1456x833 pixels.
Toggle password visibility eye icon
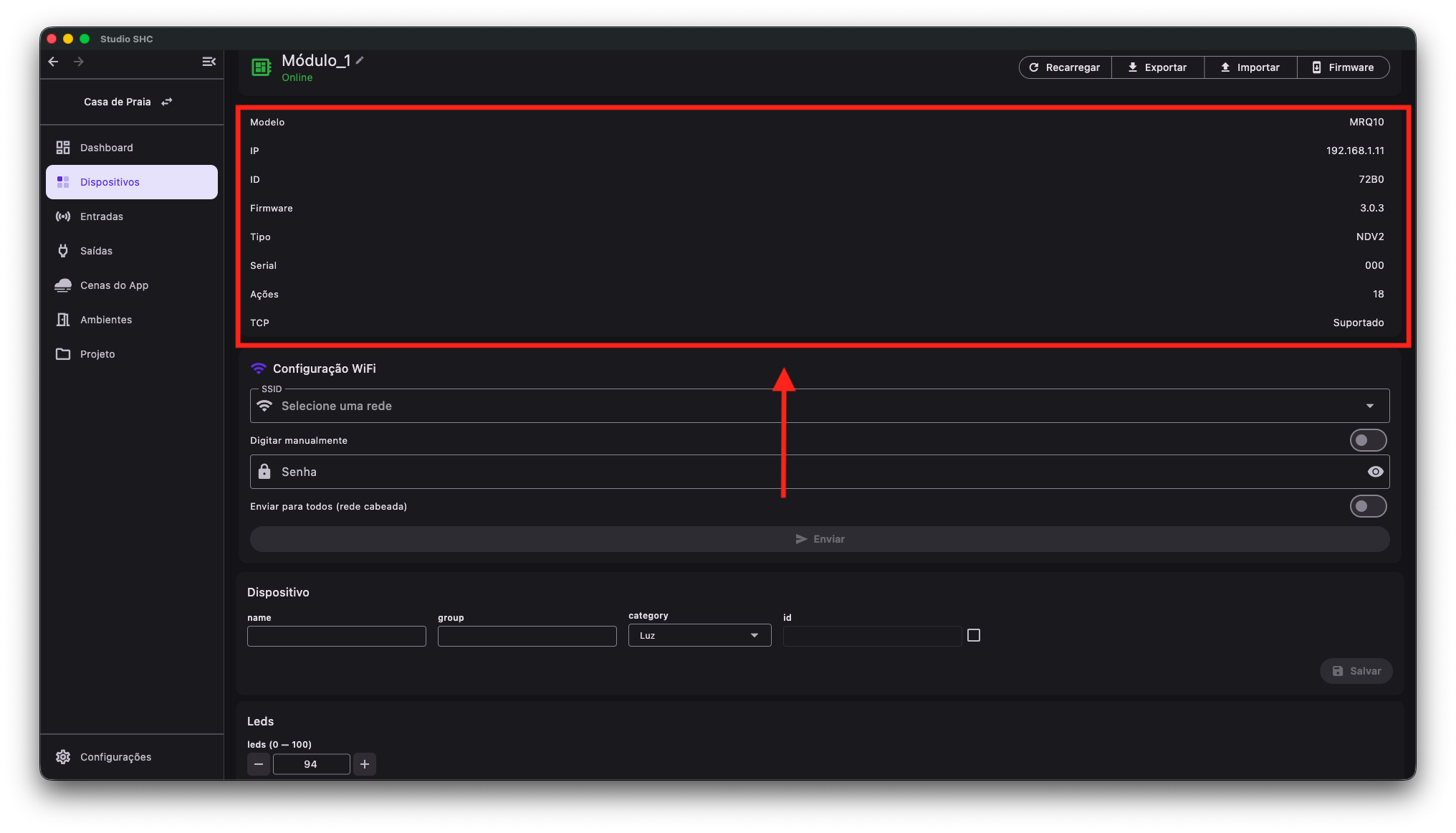[x=1375, y=472]
